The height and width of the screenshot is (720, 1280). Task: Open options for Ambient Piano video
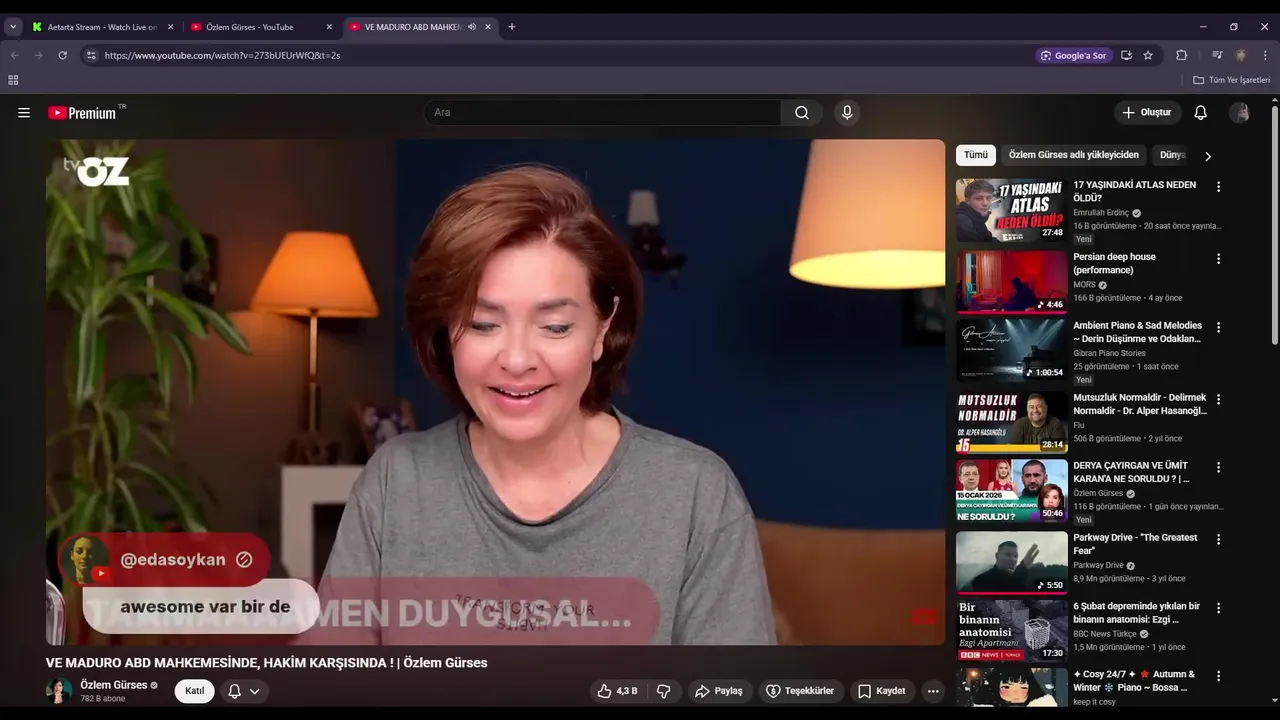(x=1218, y=327)
